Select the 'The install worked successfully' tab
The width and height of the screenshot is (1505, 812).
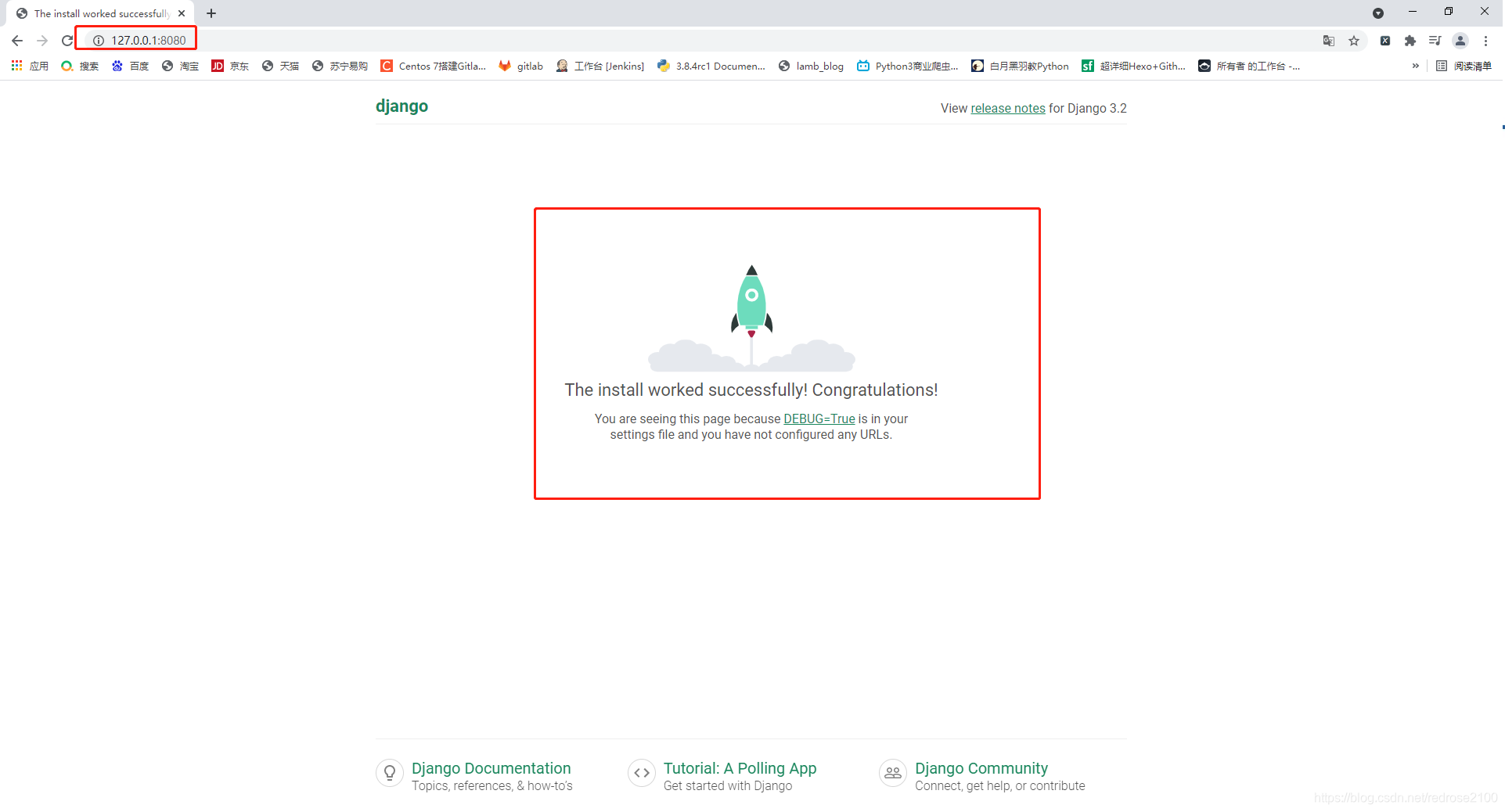coord(102,13)
